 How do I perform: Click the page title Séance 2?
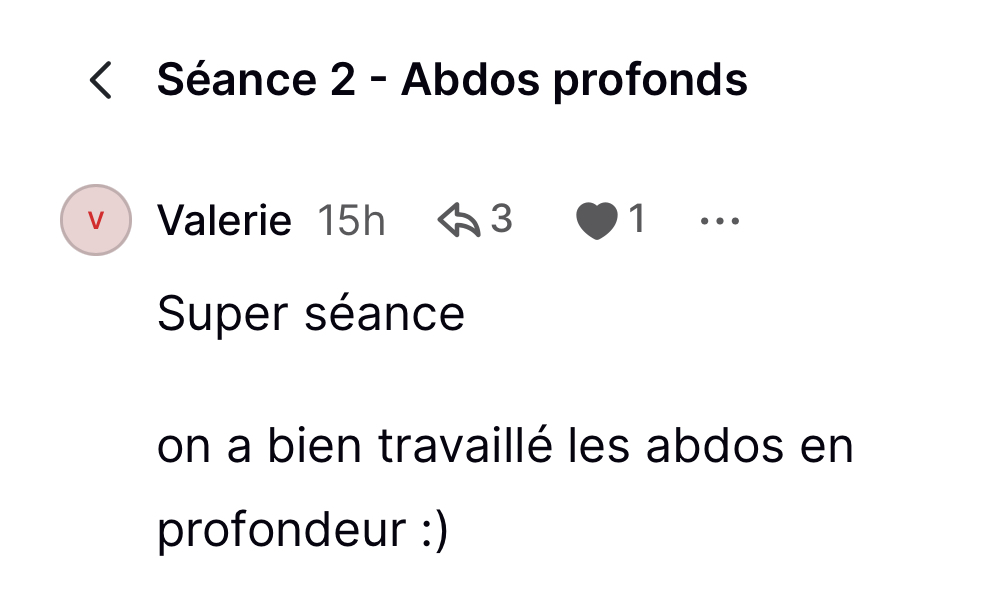(256, 80)
